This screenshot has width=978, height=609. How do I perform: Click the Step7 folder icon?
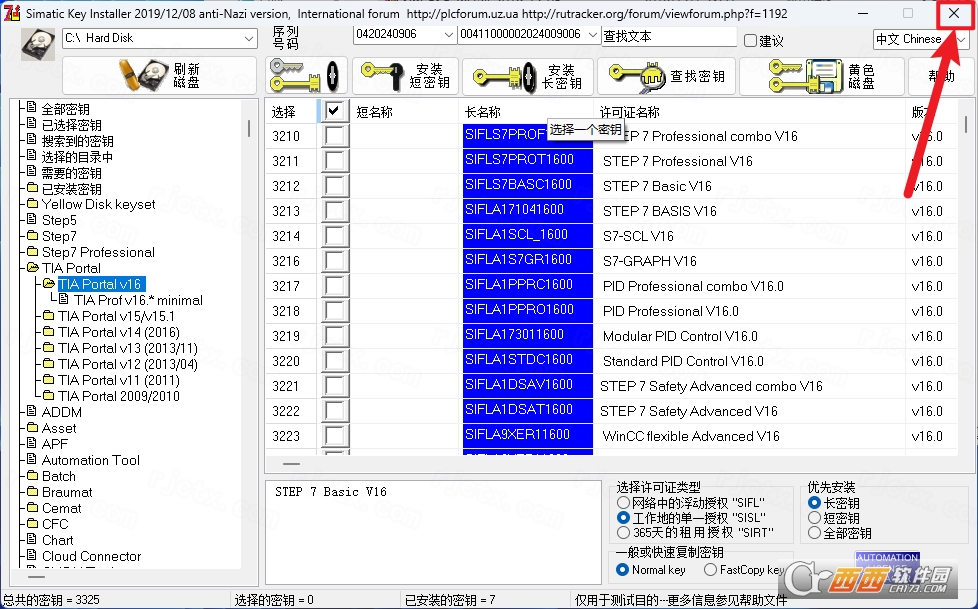coord(32,236)
